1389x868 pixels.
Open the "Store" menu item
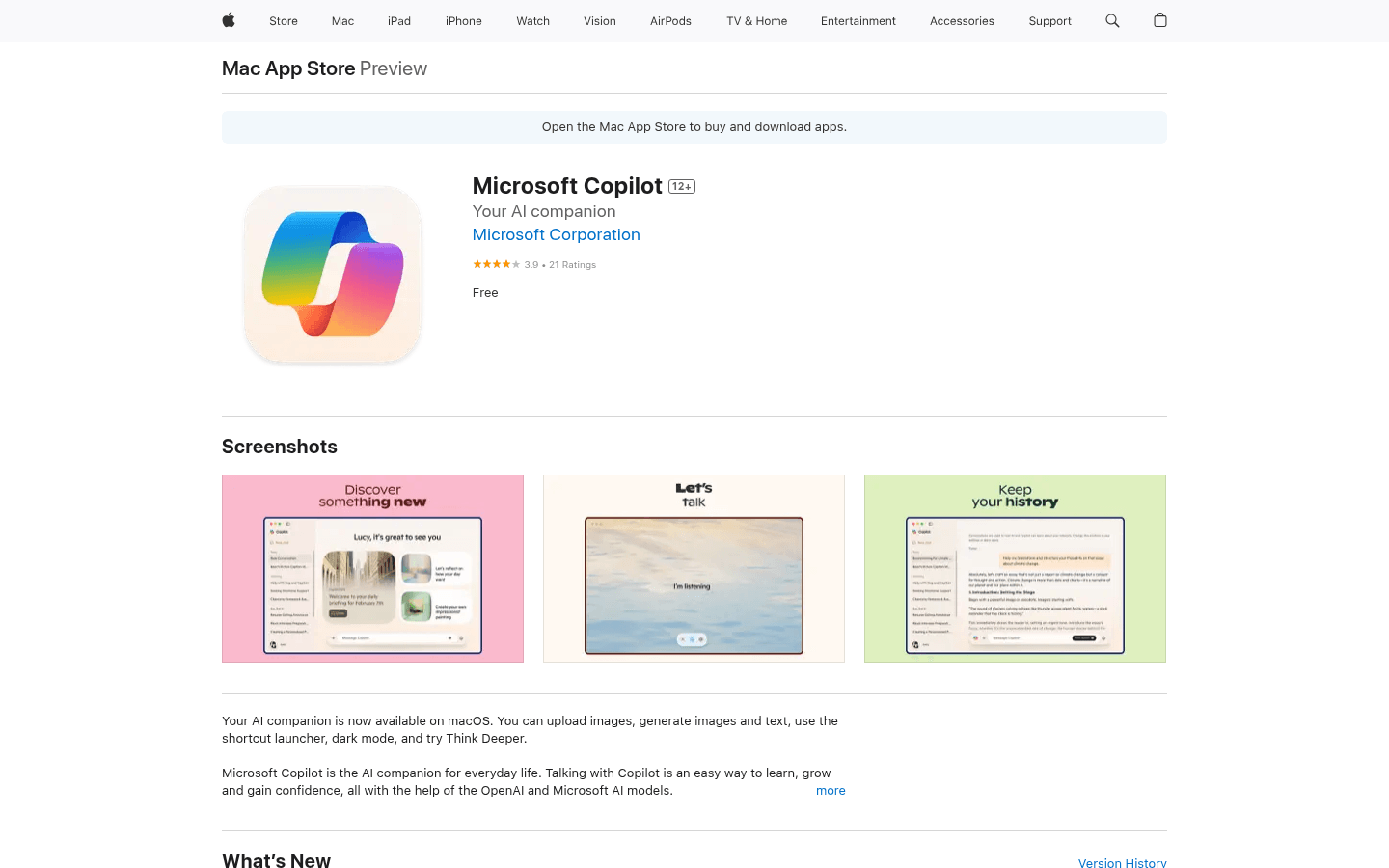click(x=283, y=20)
